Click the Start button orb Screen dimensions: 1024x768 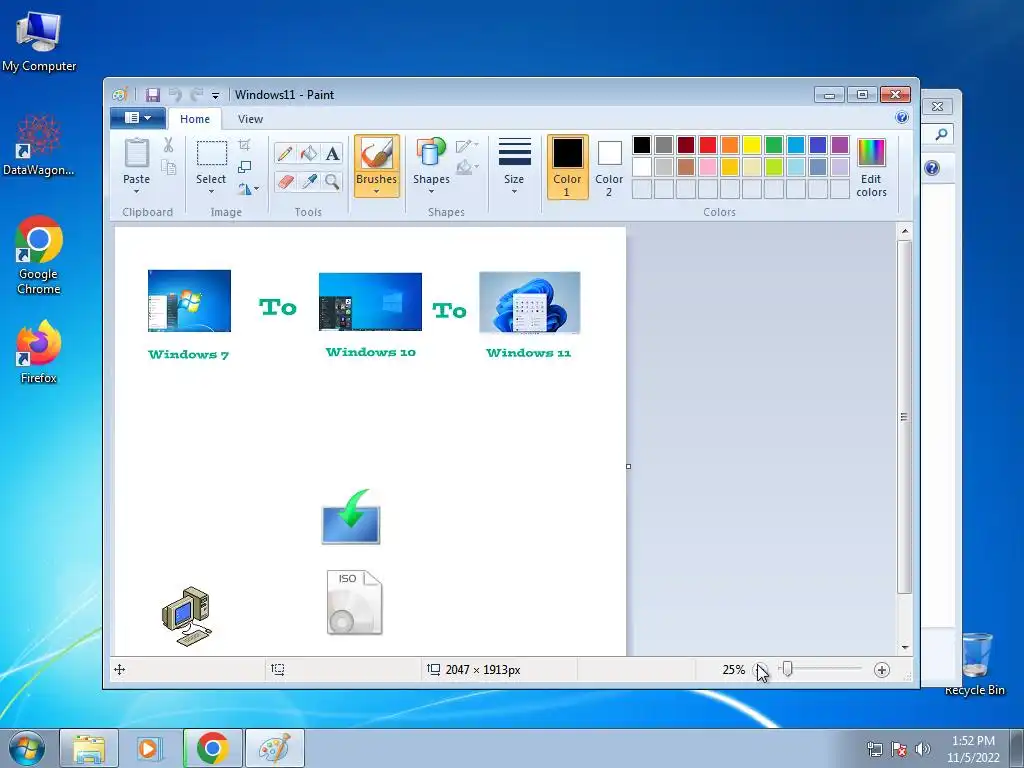coord(27,748)
